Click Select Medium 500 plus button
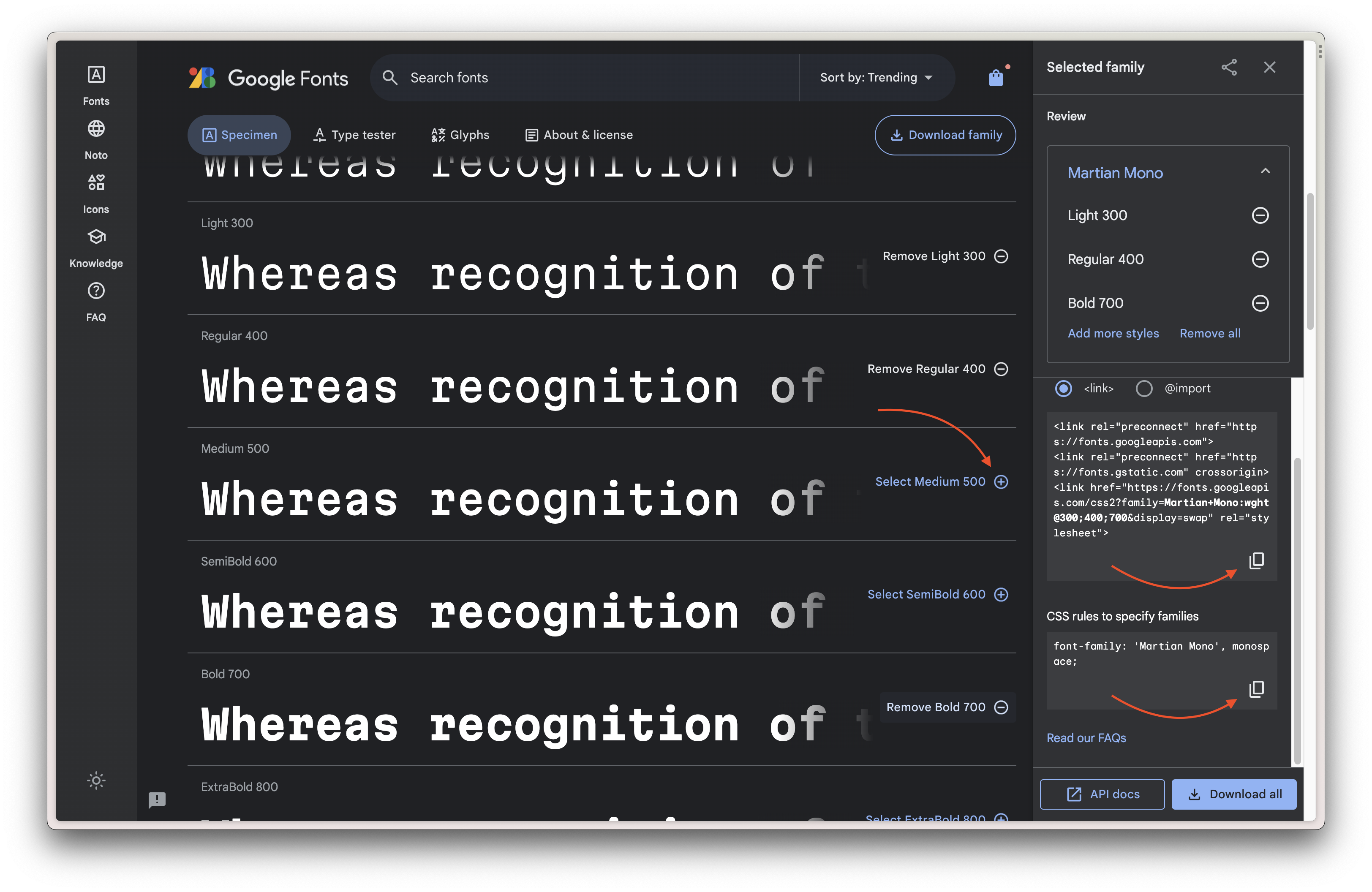Screen dimensions: 1372x892 [1001, 482]
